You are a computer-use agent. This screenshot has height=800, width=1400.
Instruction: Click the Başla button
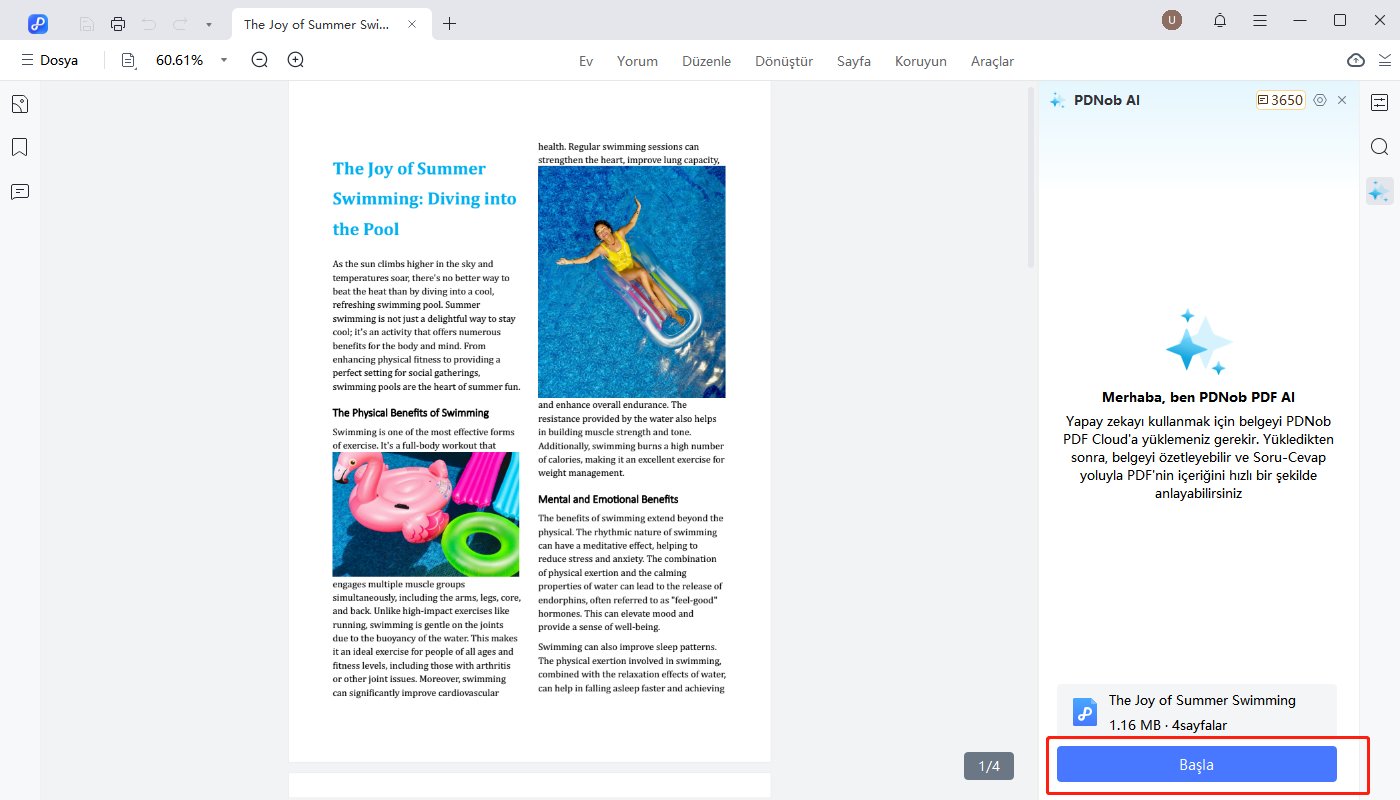click(x=1196, y=764)
